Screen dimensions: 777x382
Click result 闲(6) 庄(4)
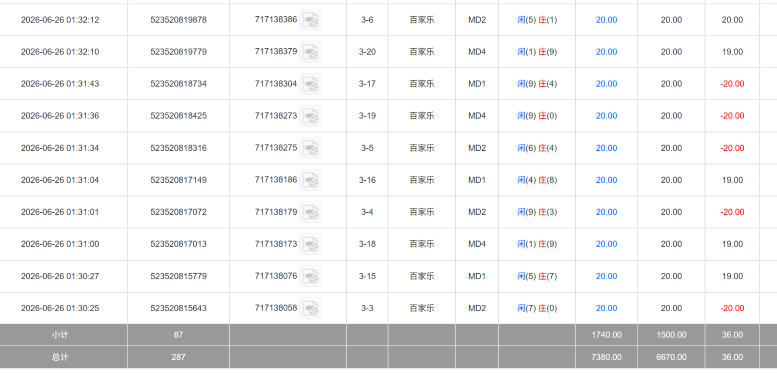[537, 148]
